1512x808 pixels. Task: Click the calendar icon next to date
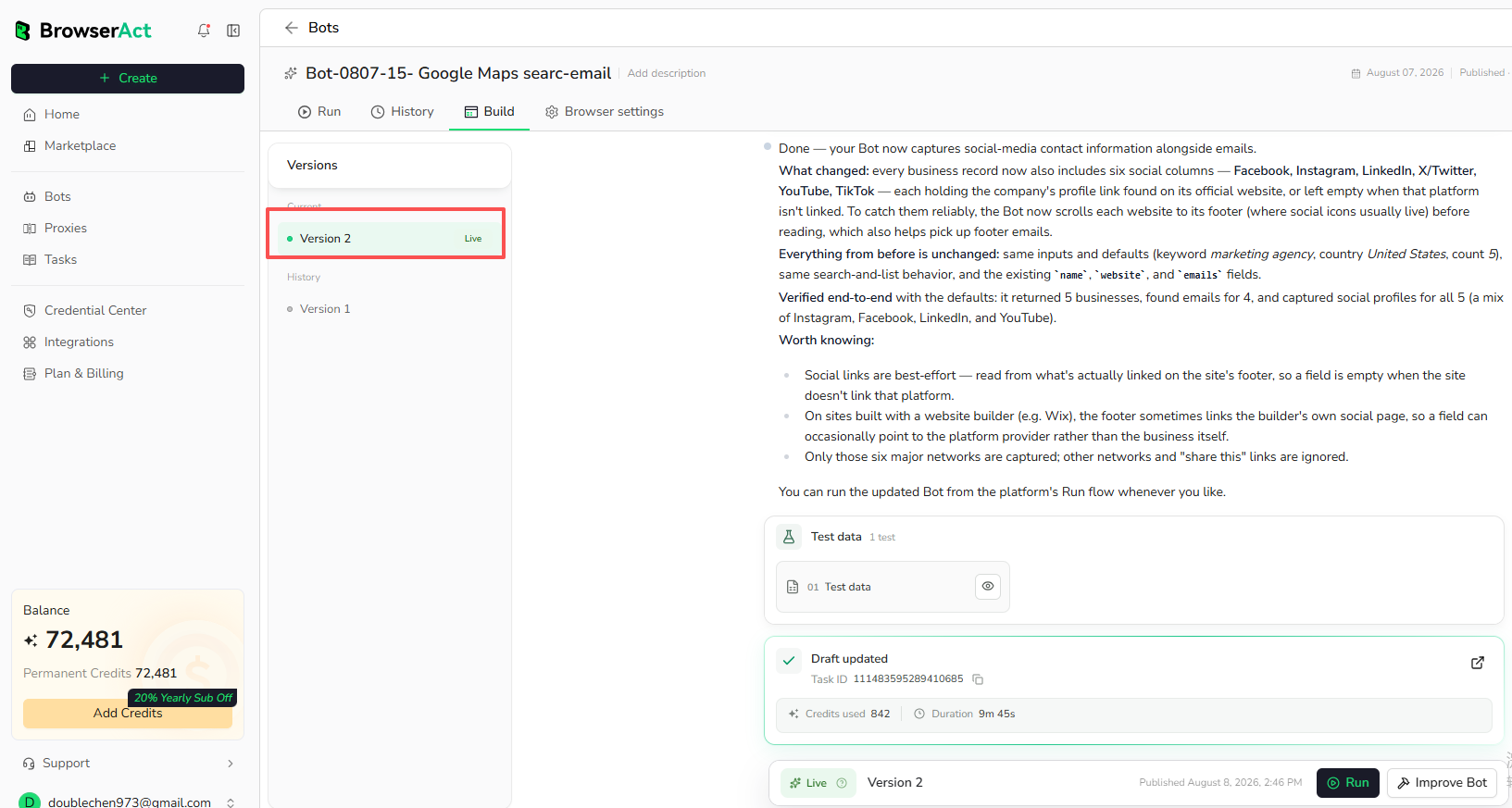pyautogui.click(x=1356, y=73)
